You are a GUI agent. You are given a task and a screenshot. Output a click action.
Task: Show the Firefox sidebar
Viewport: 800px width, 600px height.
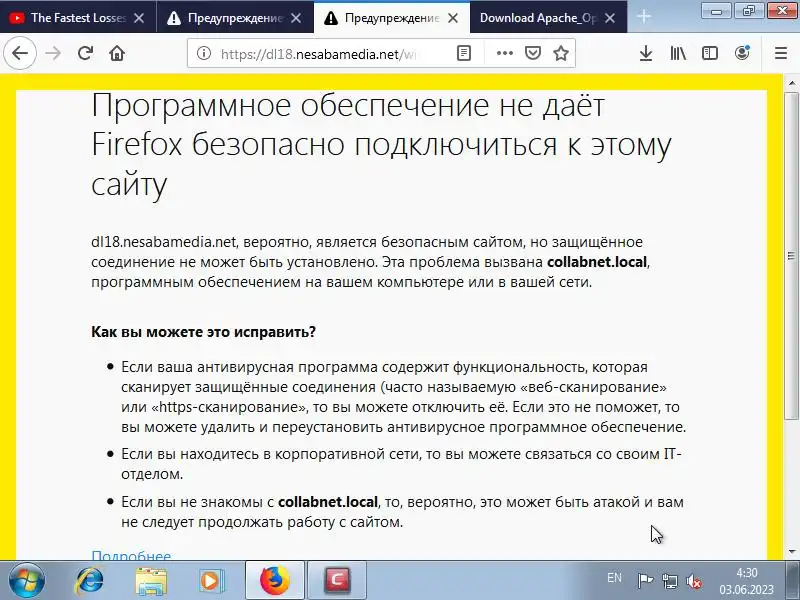[x=710, y=53]
